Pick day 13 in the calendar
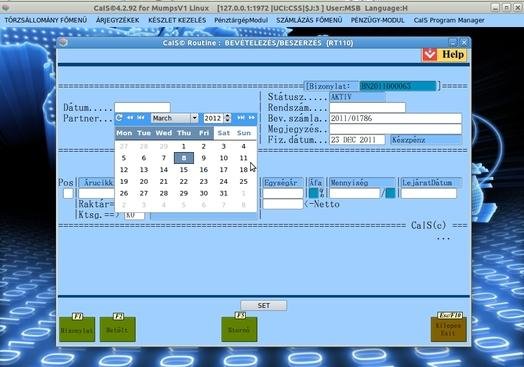The image size is (524, 367). pyautogui.click(x=144, y=169)
